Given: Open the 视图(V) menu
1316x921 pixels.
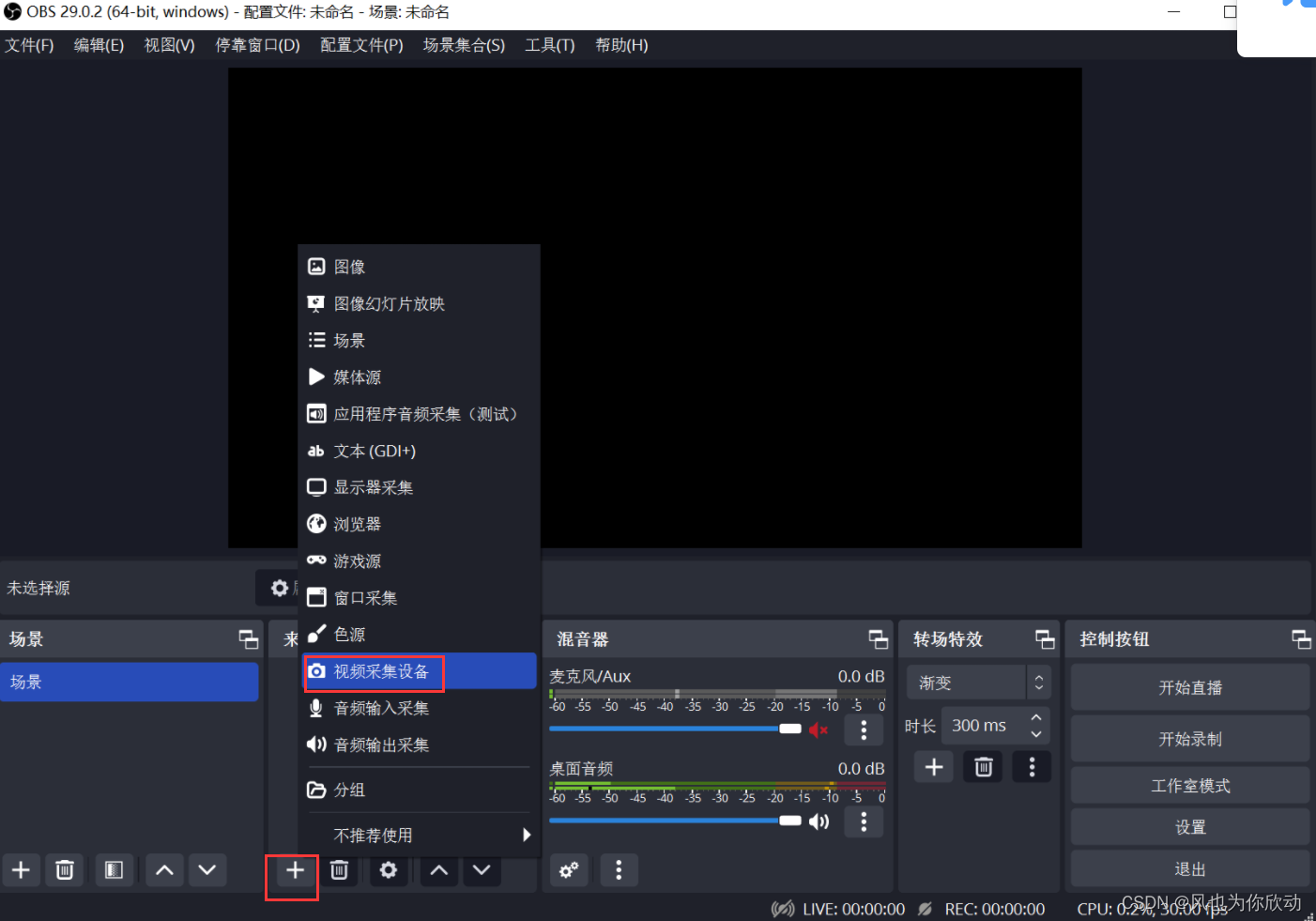Looking at the screenshot, I should (x=169, y=45).
